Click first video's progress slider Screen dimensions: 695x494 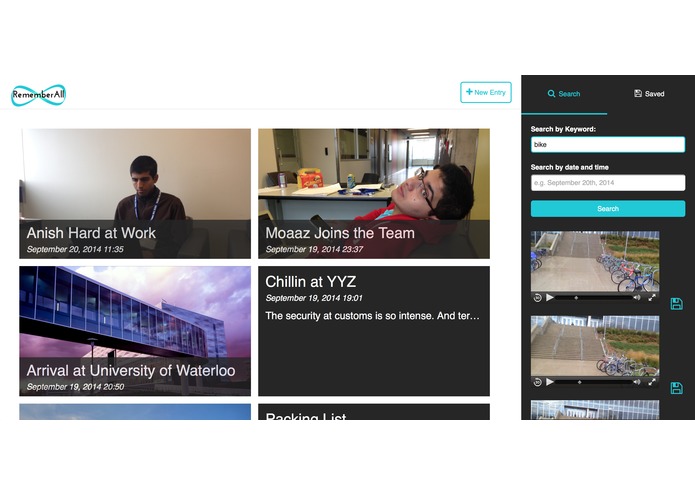593,298
